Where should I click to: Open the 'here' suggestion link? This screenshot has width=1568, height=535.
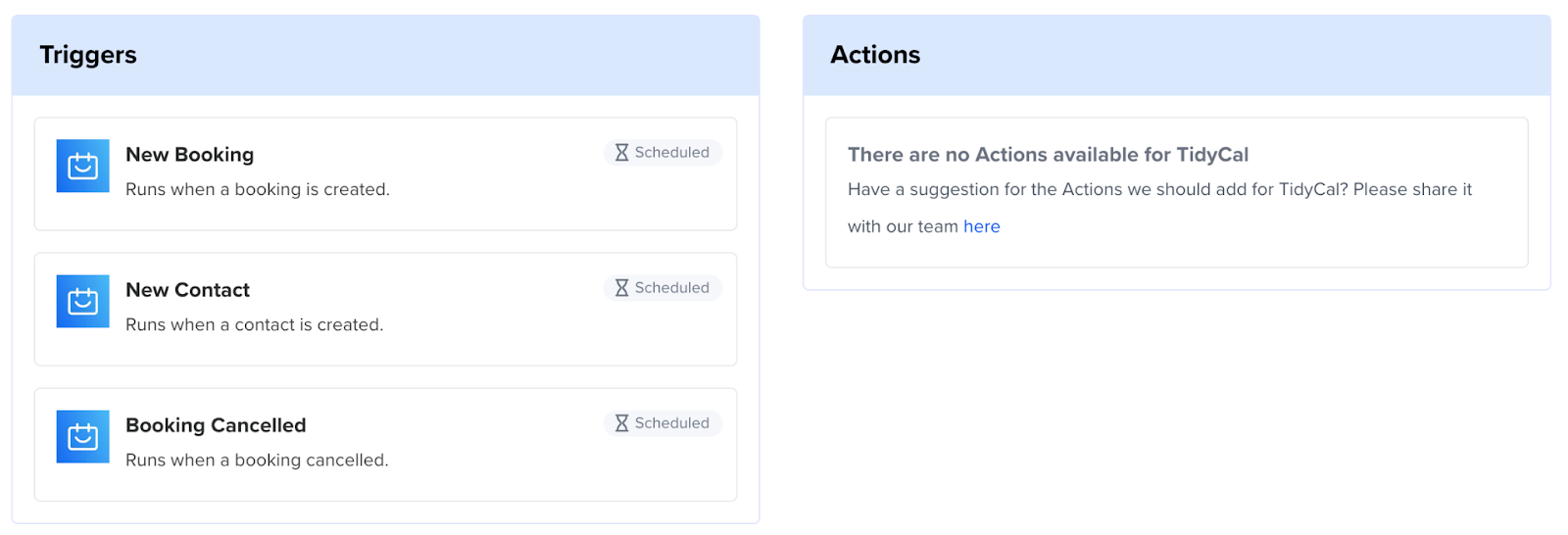pos(981,226)
